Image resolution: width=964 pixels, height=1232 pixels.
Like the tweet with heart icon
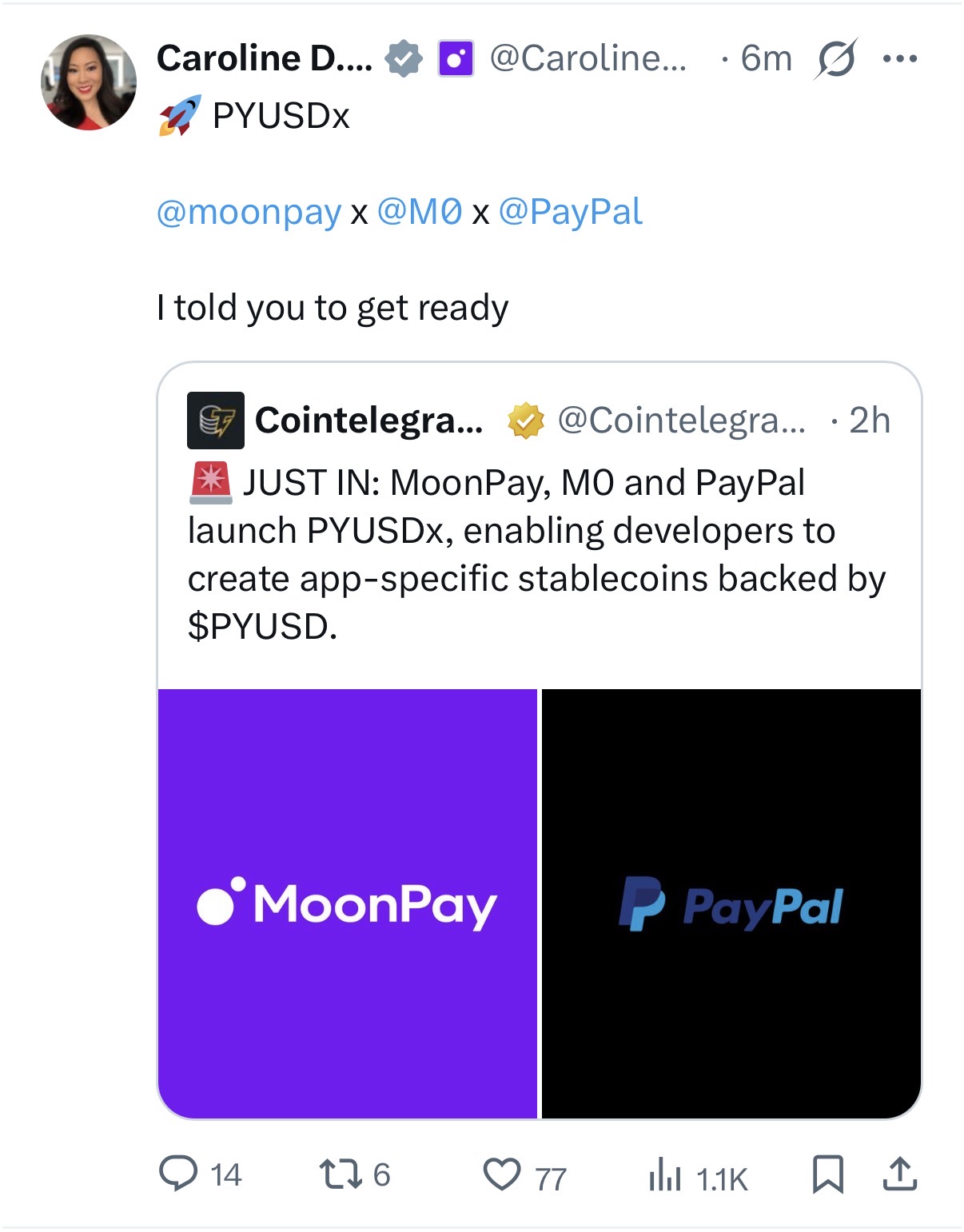pos(502,1174)
